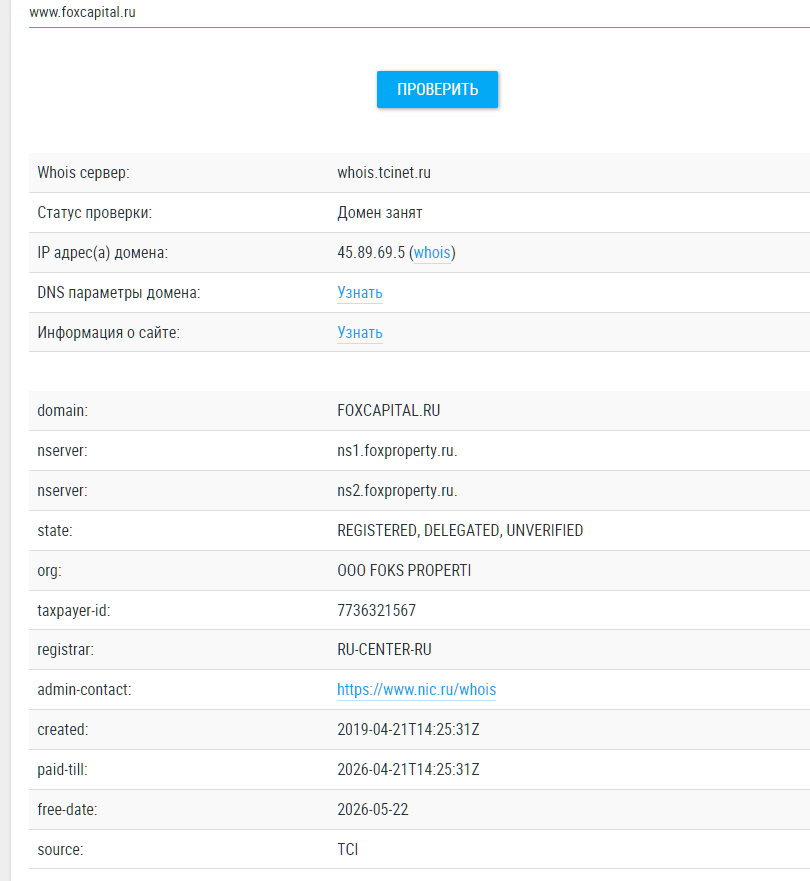Screen dimensions: 810x881
Task: Click the free-date: label
Action: 67,809
